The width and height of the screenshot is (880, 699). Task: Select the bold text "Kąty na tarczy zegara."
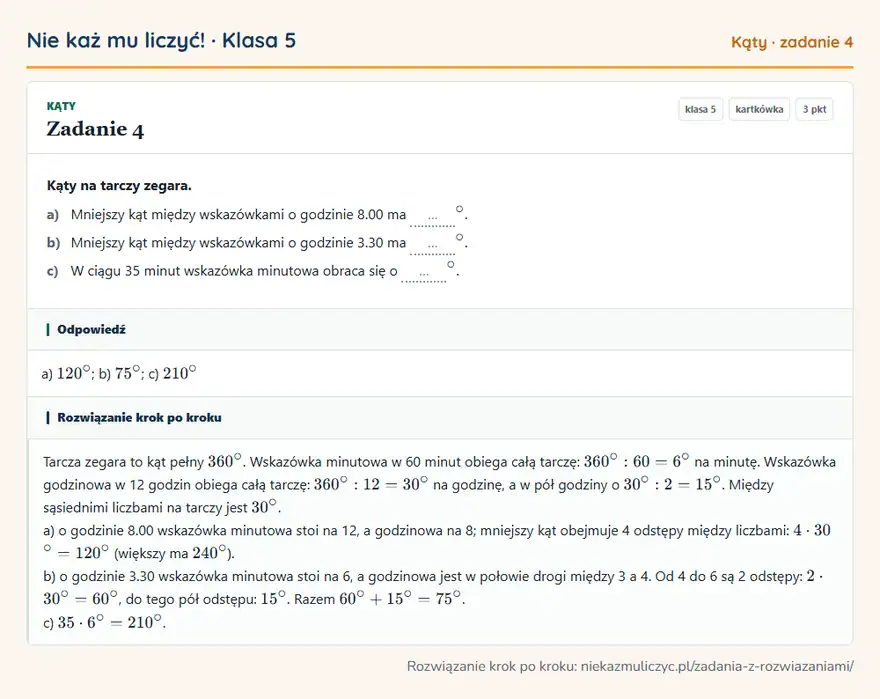tap(119, 186)
